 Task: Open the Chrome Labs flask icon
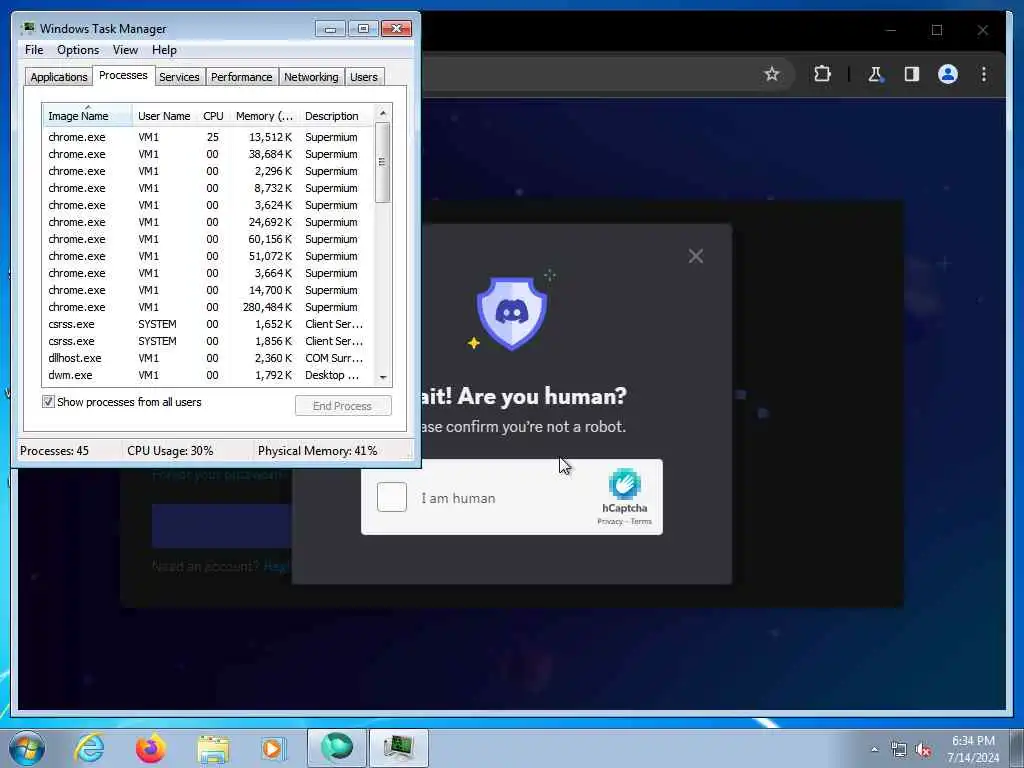pyautogui.click(x=875, y=74)
